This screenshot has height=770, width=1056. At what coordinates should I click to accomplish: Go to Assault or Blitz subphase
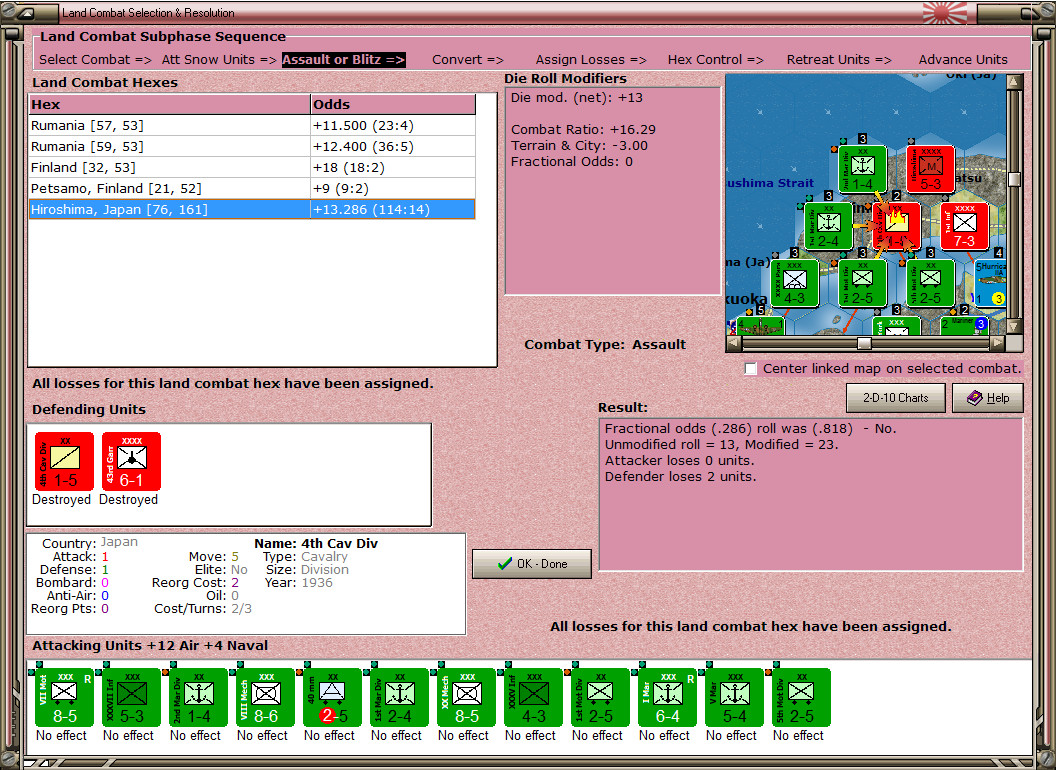(343, 59)
